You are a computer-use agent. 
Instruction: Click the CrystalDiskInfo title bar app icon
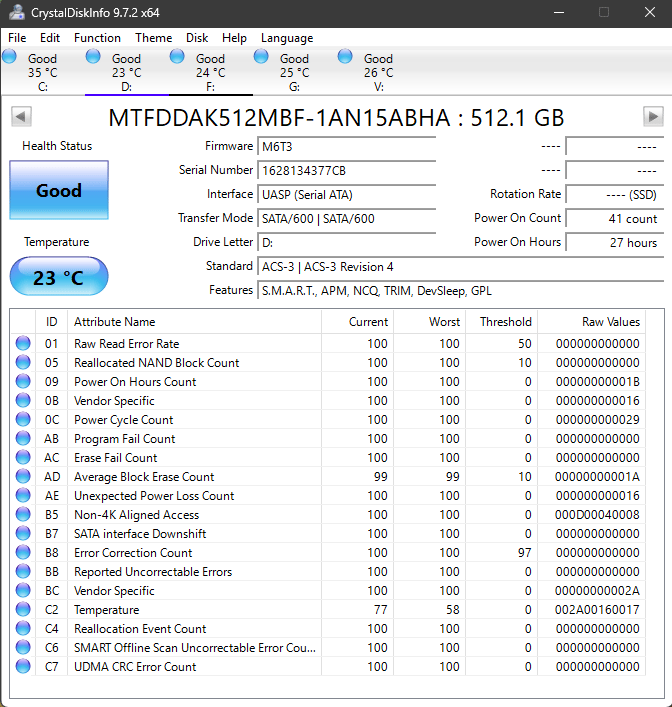[17, 12]
